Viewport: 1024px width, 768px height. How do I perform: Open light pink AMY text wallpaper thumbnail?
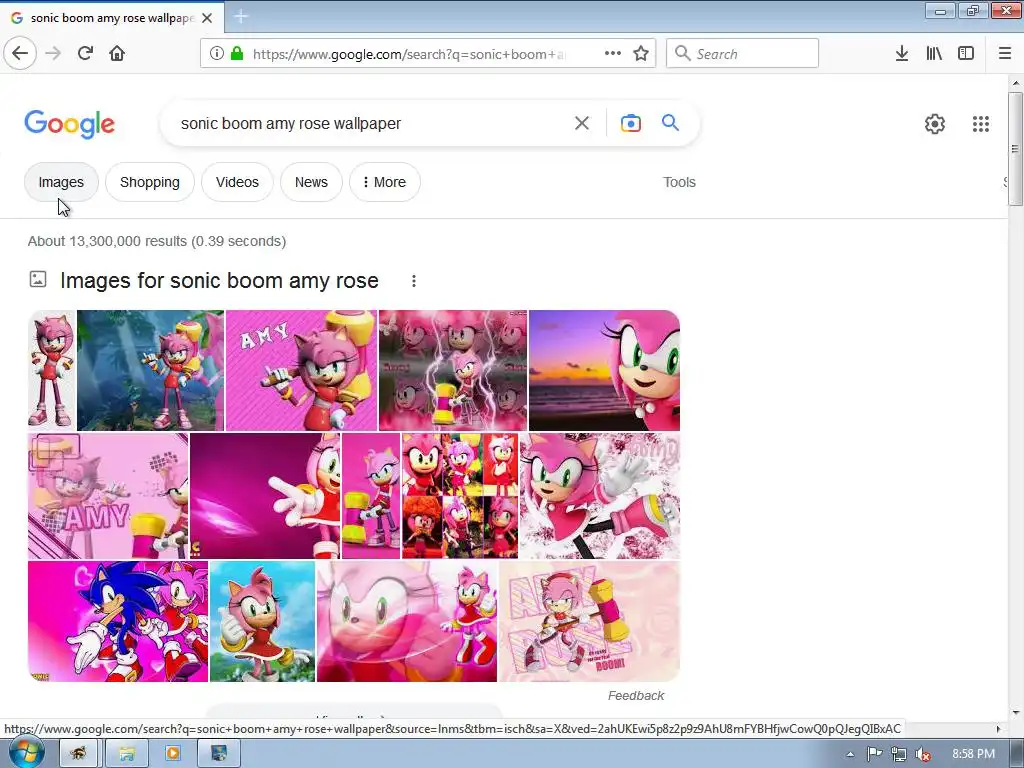point(108,496)
